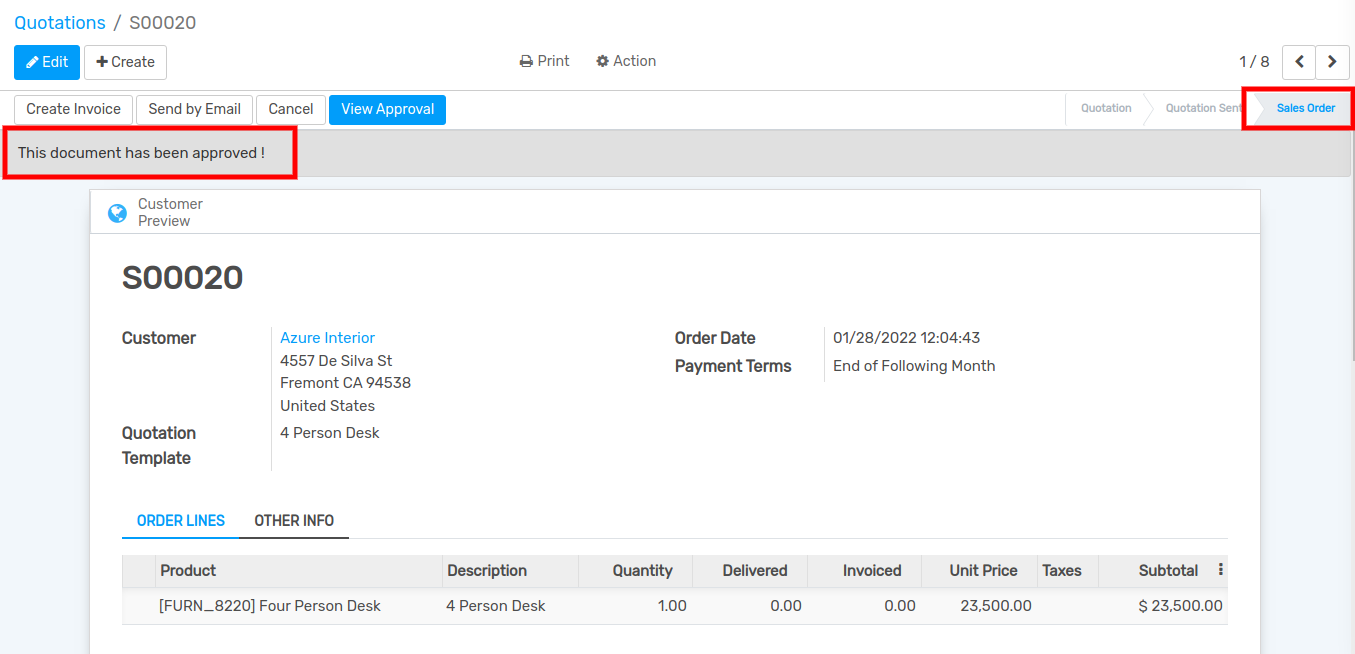Click Create Invoice button
The height and width of the screenshot is (654, 1355).
pyautogui.click(x=73, y=109)
